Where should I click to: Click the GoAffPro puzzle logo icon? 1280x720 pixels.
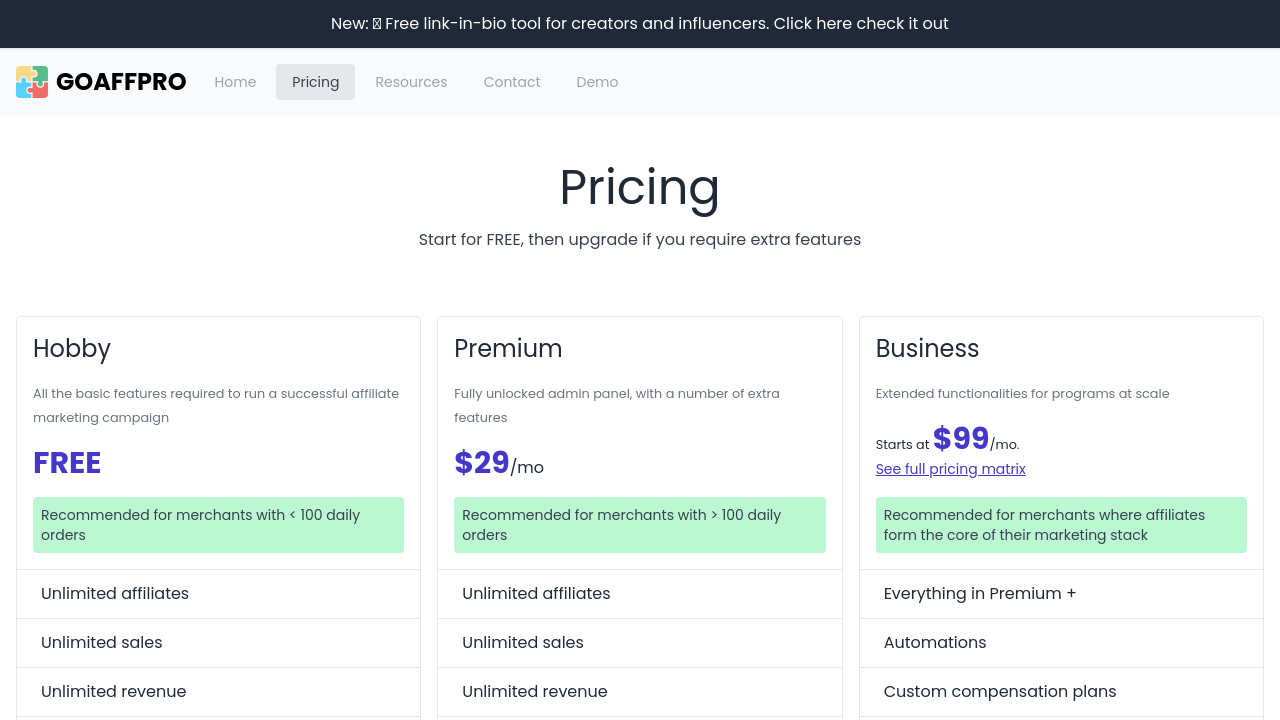pos(32,82)
